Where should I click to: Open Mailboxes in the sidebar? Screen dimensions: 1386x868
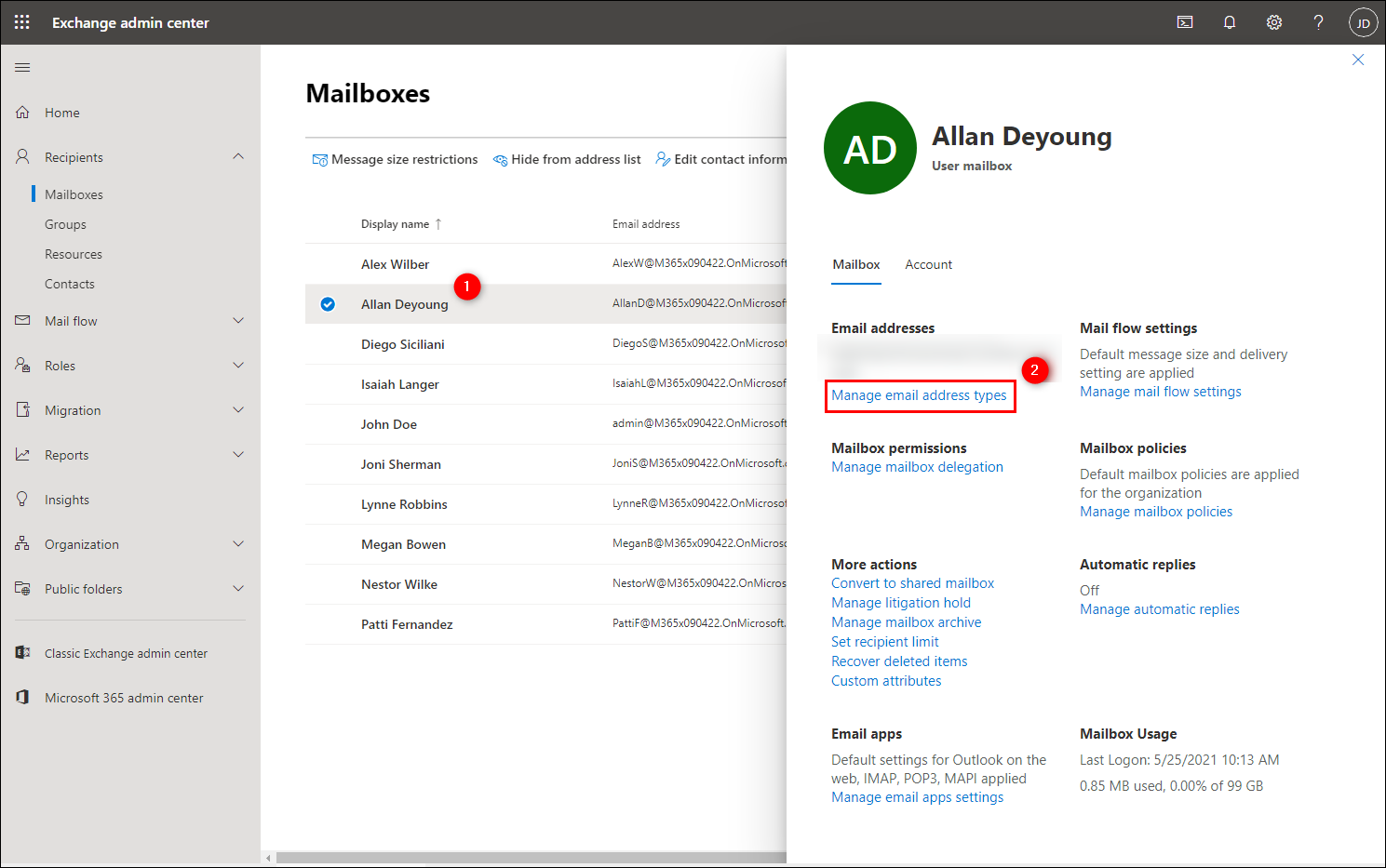click(74, 194)
